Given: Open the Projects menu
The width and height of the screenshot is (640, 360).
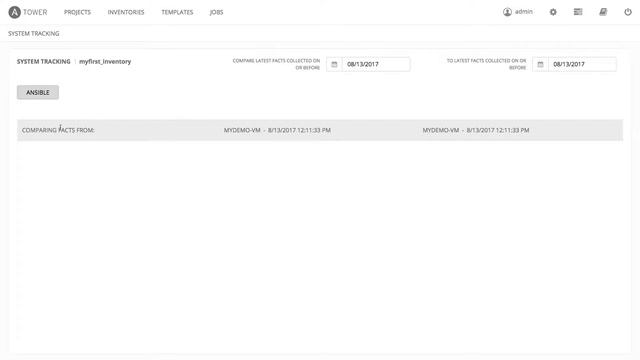Looking at the screenshot, I should pos(77,12).
